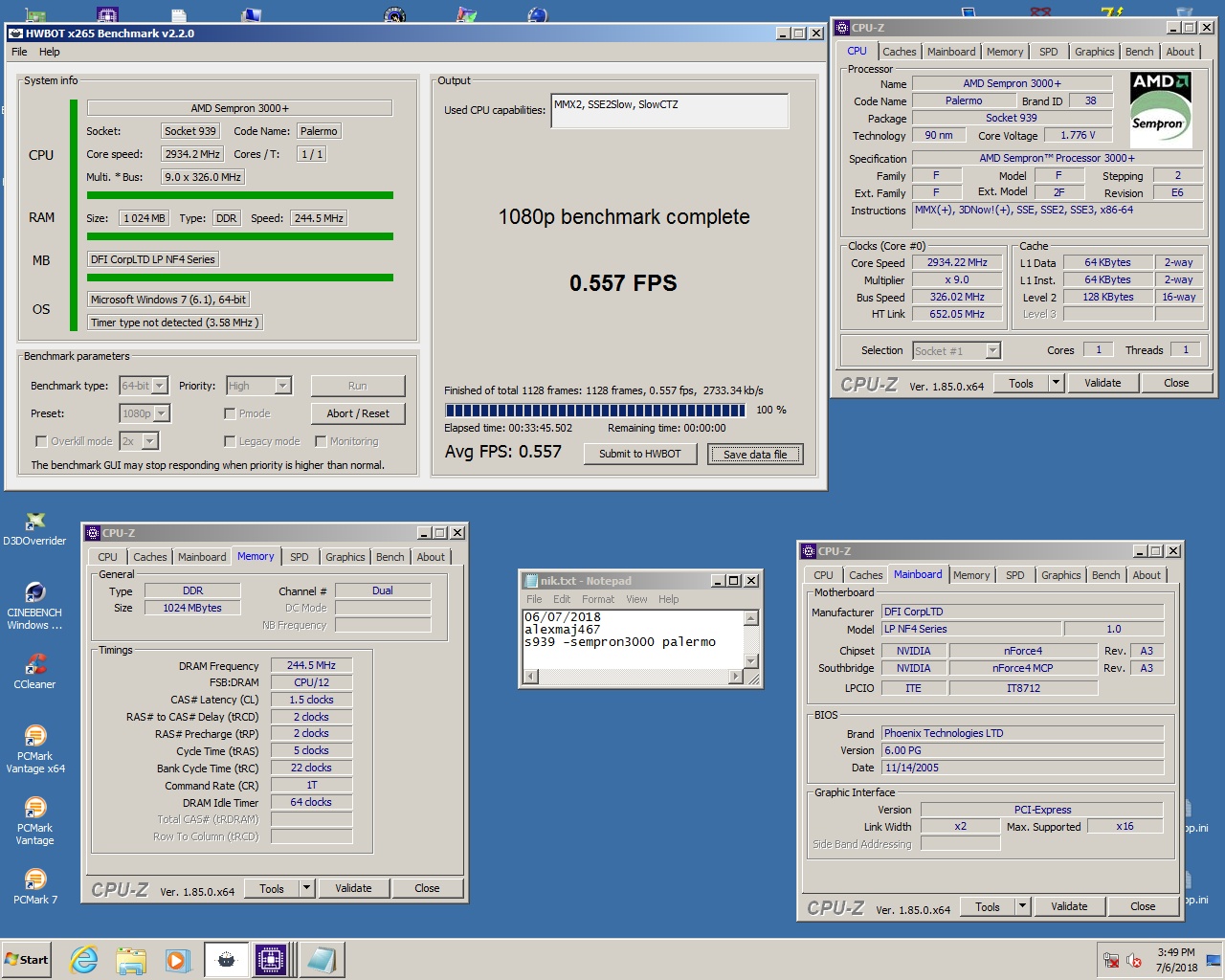Viewport: 1225px width, 980px height.
Task: Toggle the Pmode checkbox
Action: click(x=230, y=413)
